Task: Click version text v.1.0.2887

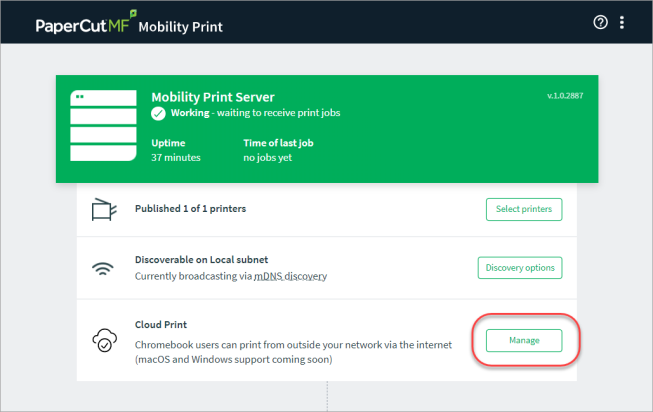Action: 565,96
